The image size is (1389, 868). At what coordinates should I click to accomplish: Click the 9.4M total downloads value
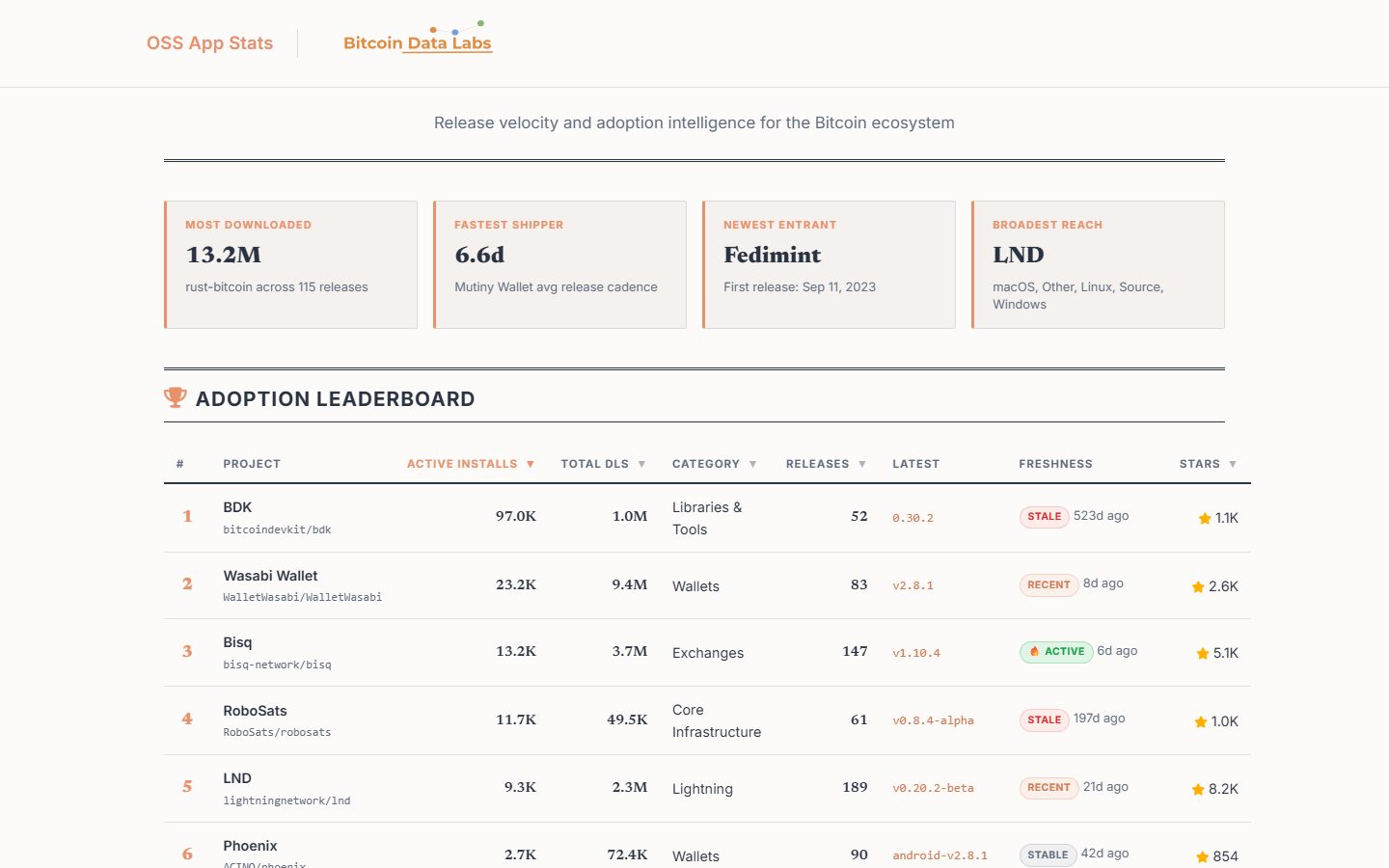[629, 584]
